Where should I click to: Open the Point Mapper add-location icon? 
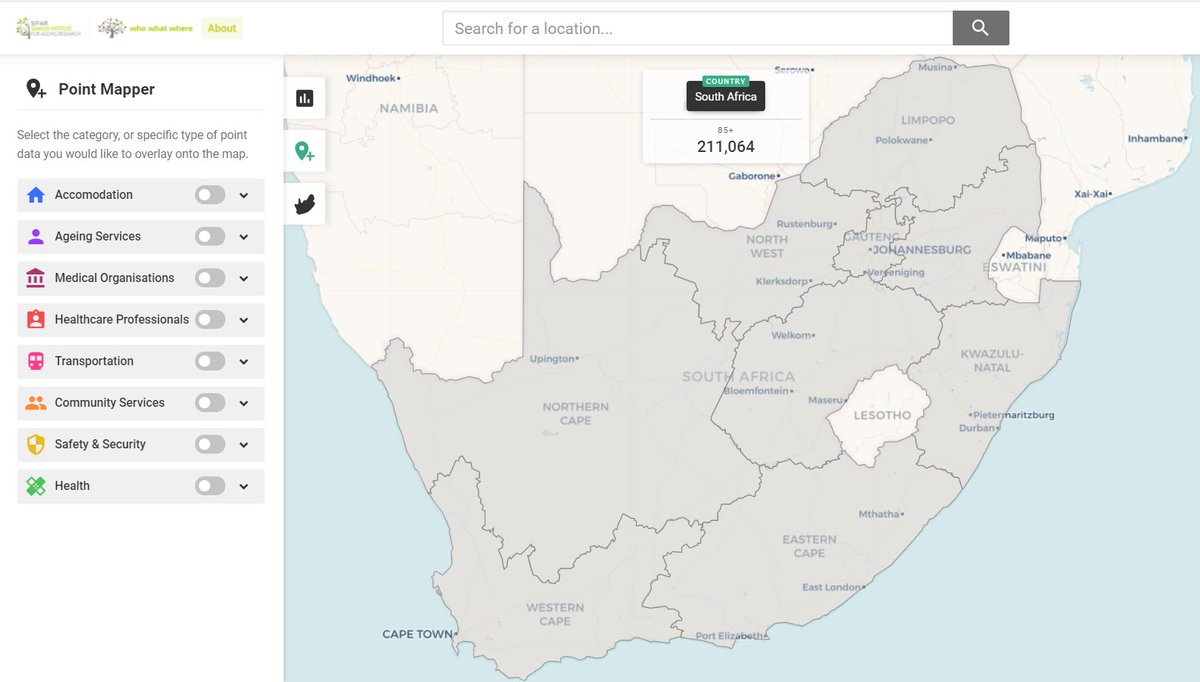click(x=304, y=151)
